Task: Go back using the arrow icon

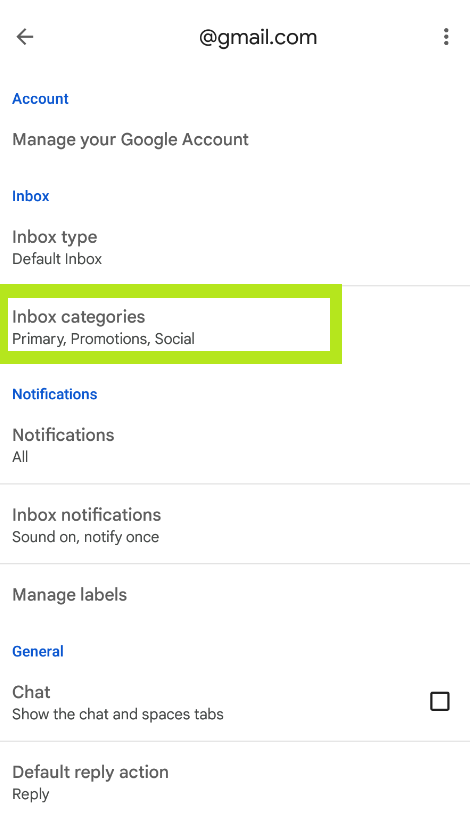Action: click(x=25, y=37)
